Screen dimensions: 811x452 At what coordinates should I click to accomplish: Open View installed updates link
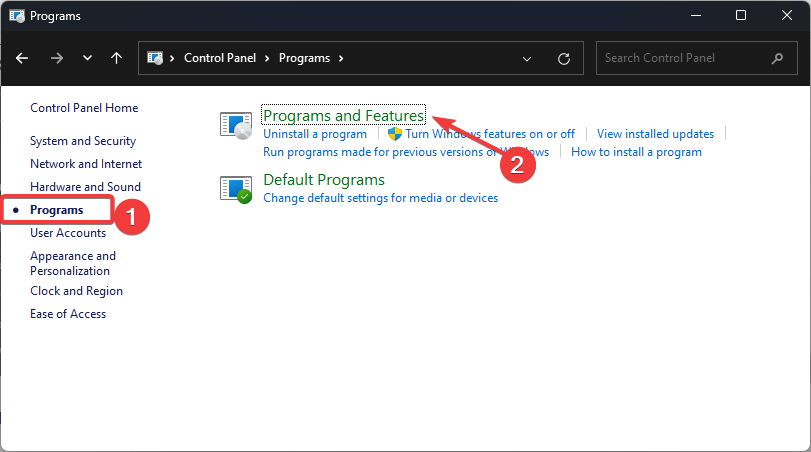(x=655, y=134)
